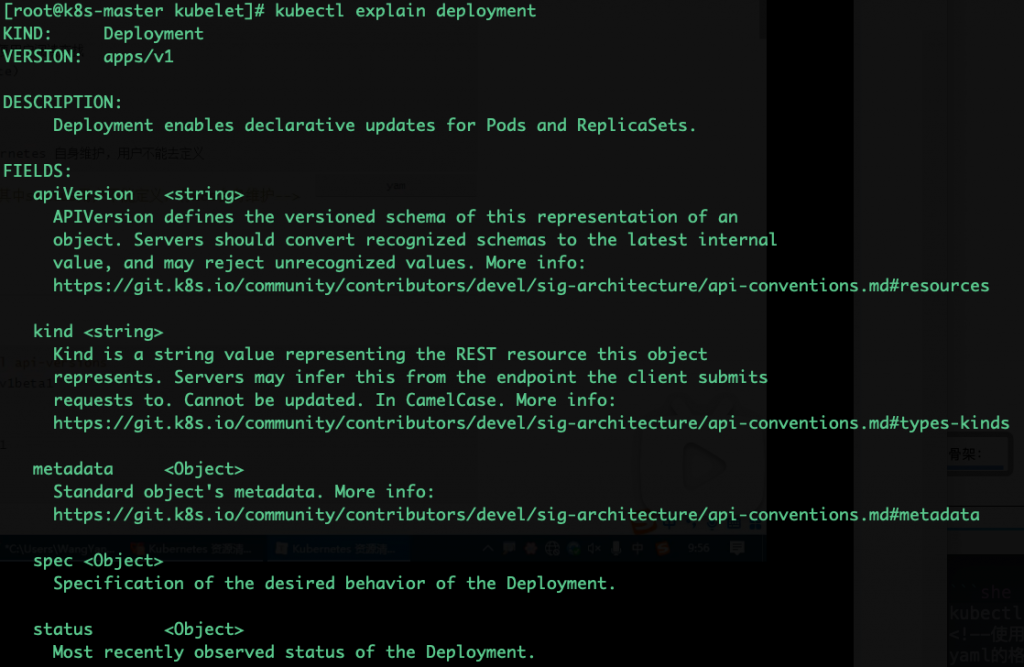Open the notification center icon
Image resolution: width=1024 pixels, height=667 pixels.
[x=737, y=548]
